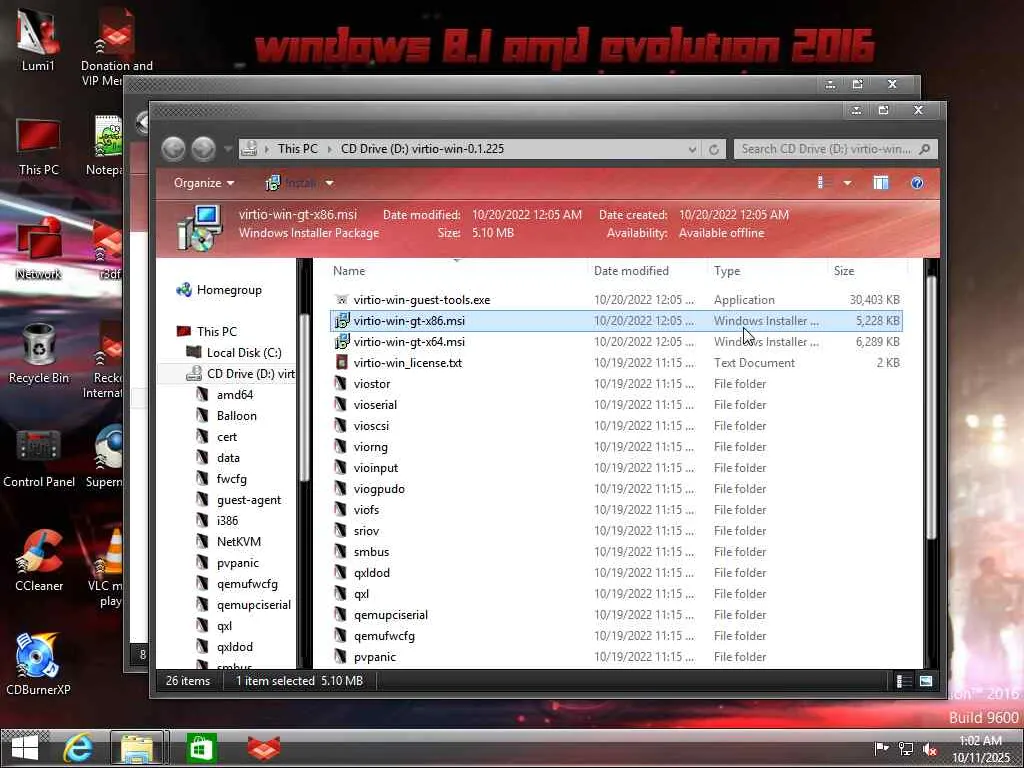This screenshot has height=768, width=1024.
Task: Select the vioserial folder row
Action: tap(616, 405)
